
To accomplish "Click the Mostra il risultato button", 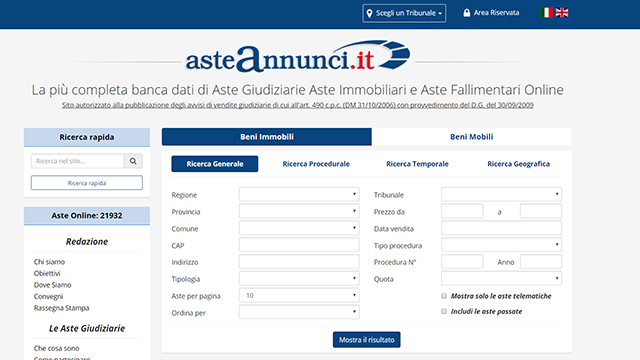I will [x=367, y=340].
